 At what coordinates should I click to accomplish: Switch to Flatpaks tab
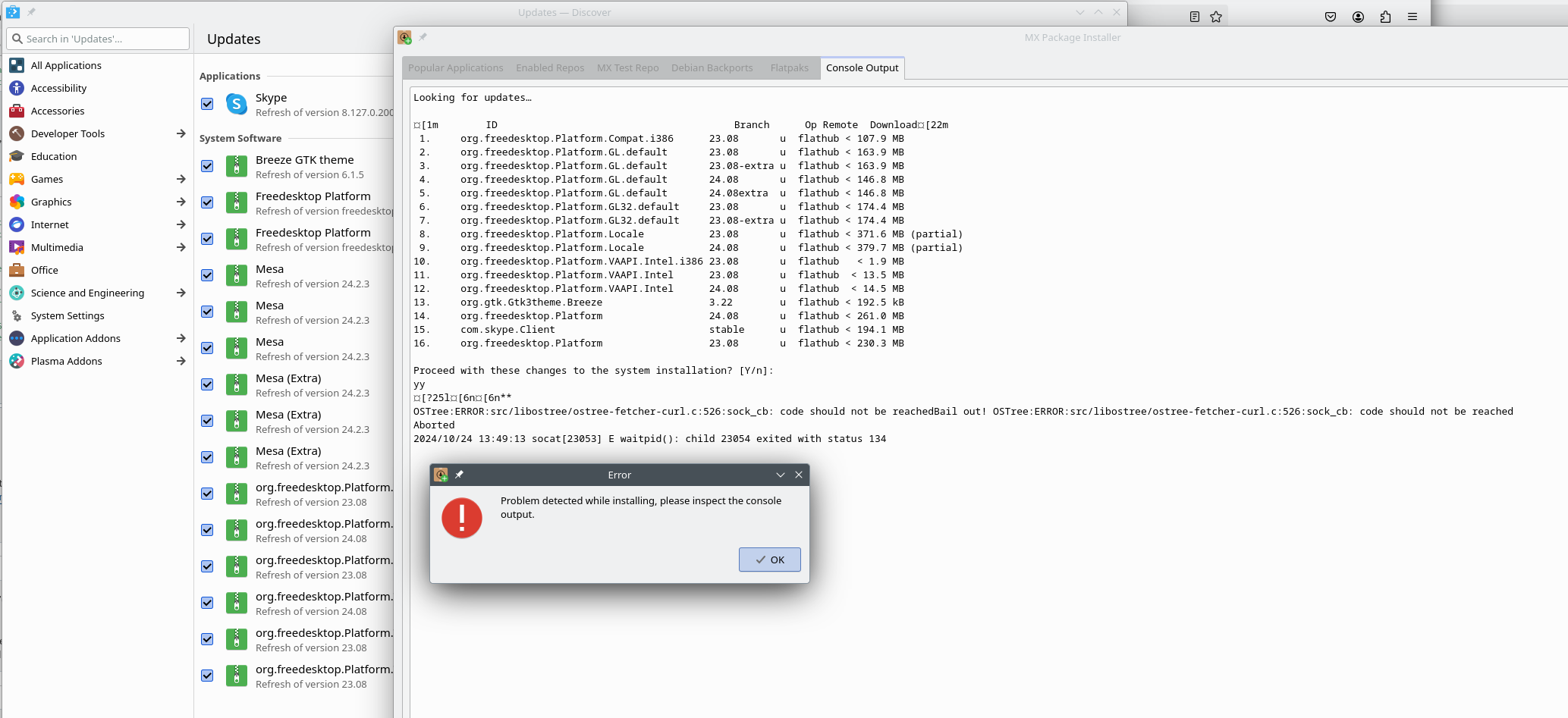[x=790, y=68]
